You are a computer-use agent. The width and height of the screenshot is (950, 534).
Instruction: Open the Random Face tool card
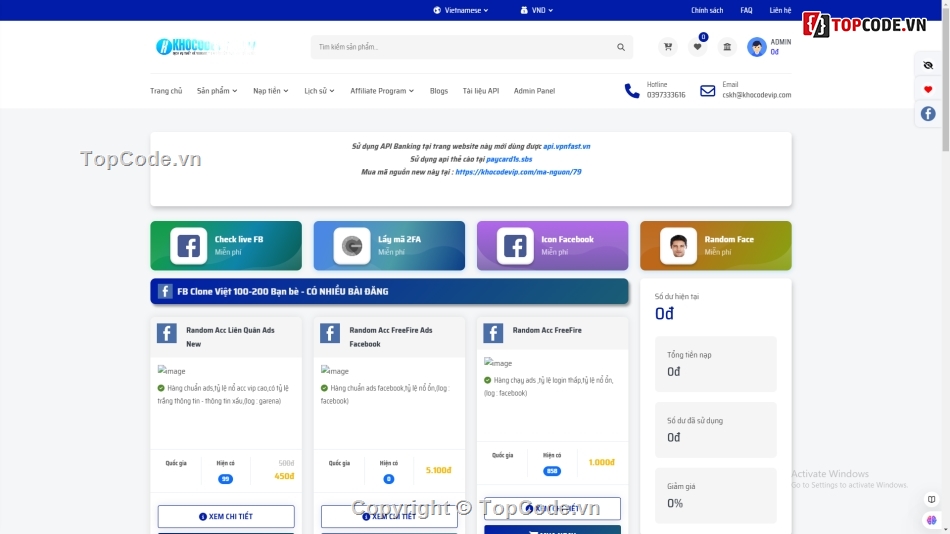(716, 245)
